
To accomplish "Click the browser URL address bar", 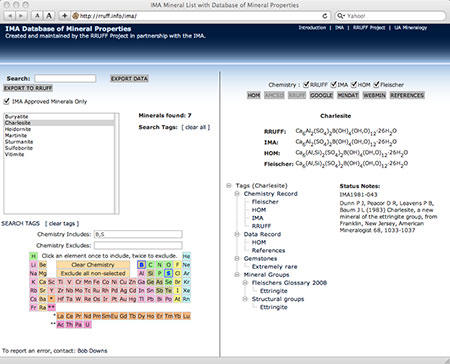I will (200, 16).
